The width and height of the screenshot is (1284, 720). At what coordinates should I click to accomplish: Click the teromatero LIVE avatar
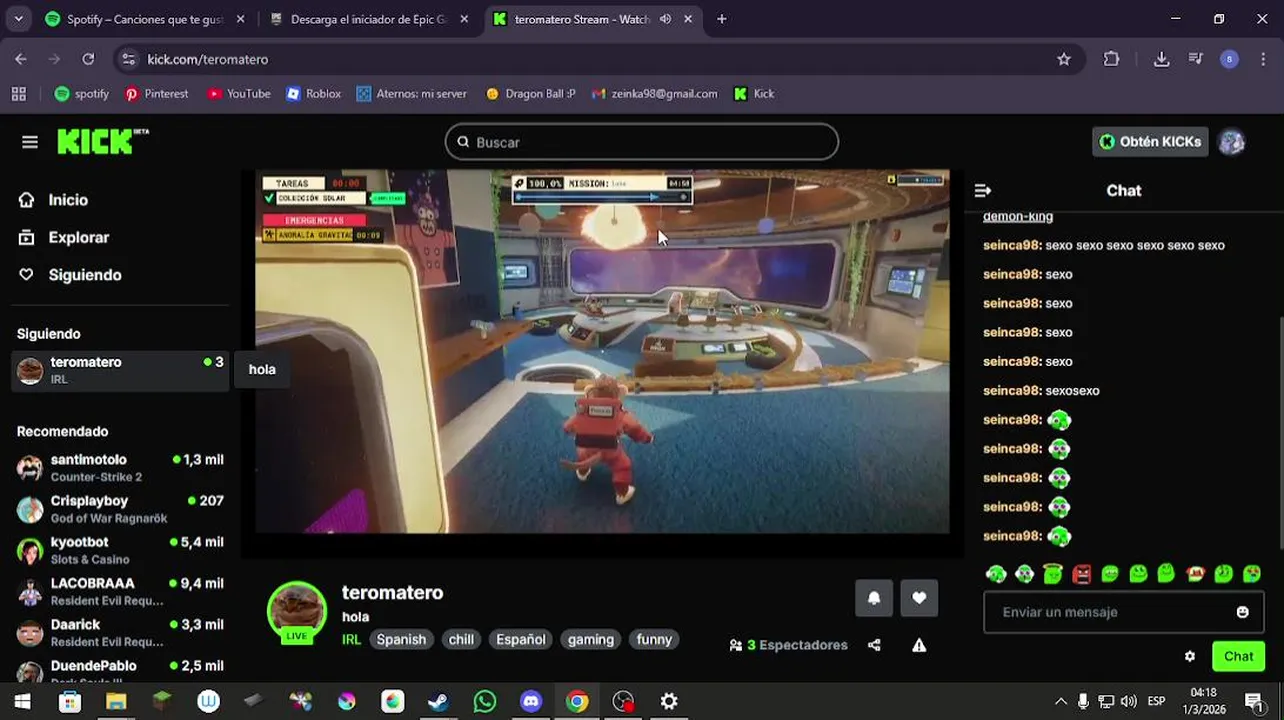point(296,611)
